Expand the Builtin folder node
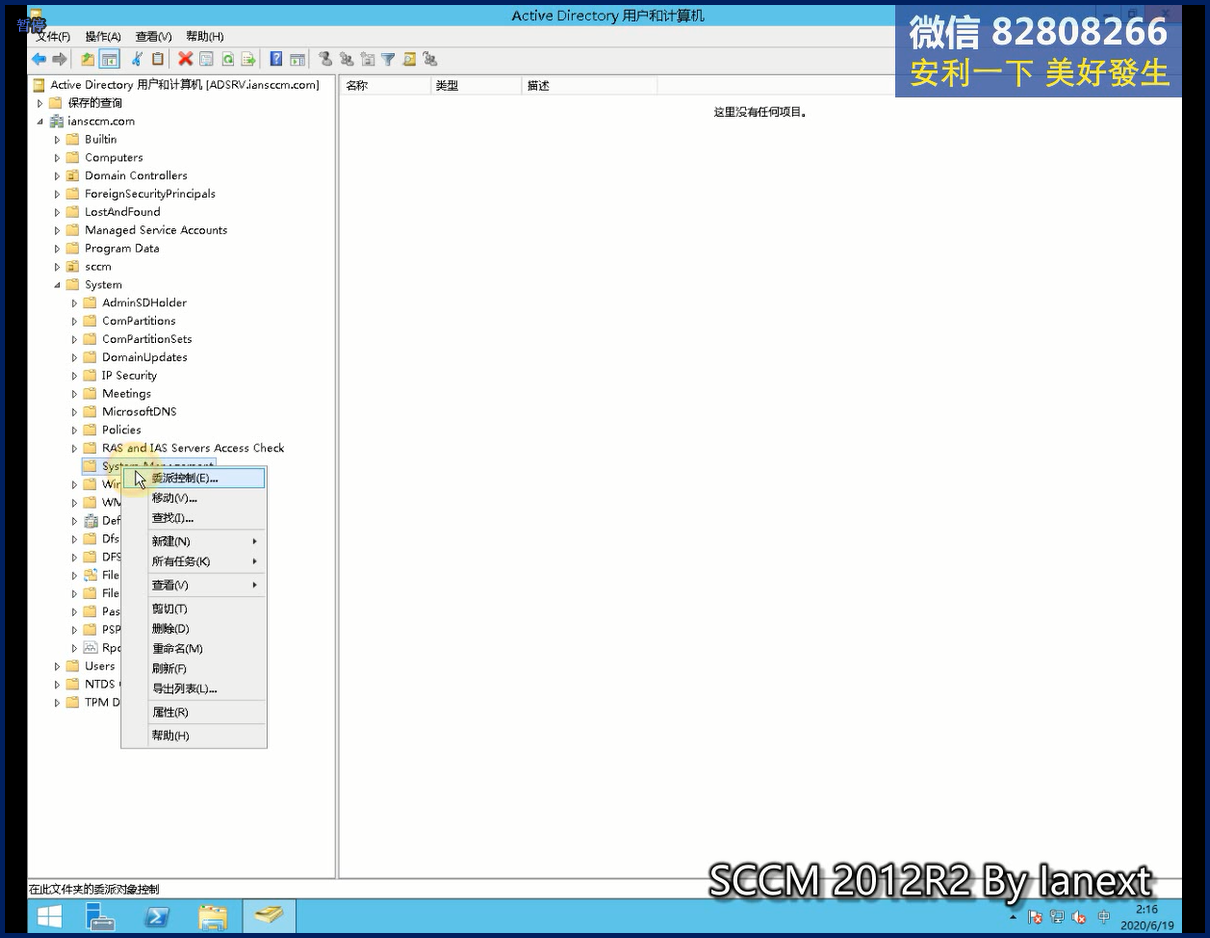Viewport: 1210px width, 938px height. coord(57,140)
